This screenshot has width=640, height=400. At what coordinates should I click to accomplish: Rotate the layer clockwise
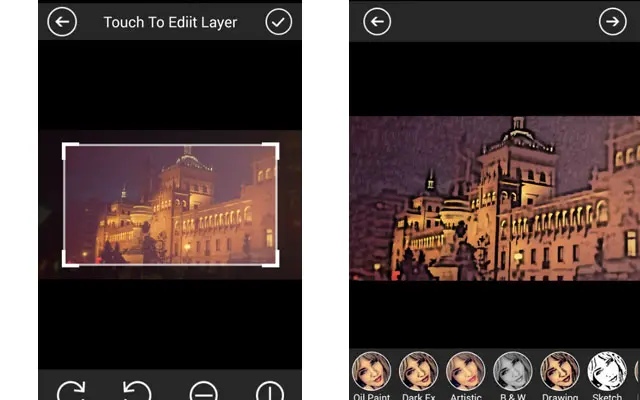click(x=71, y=391)
